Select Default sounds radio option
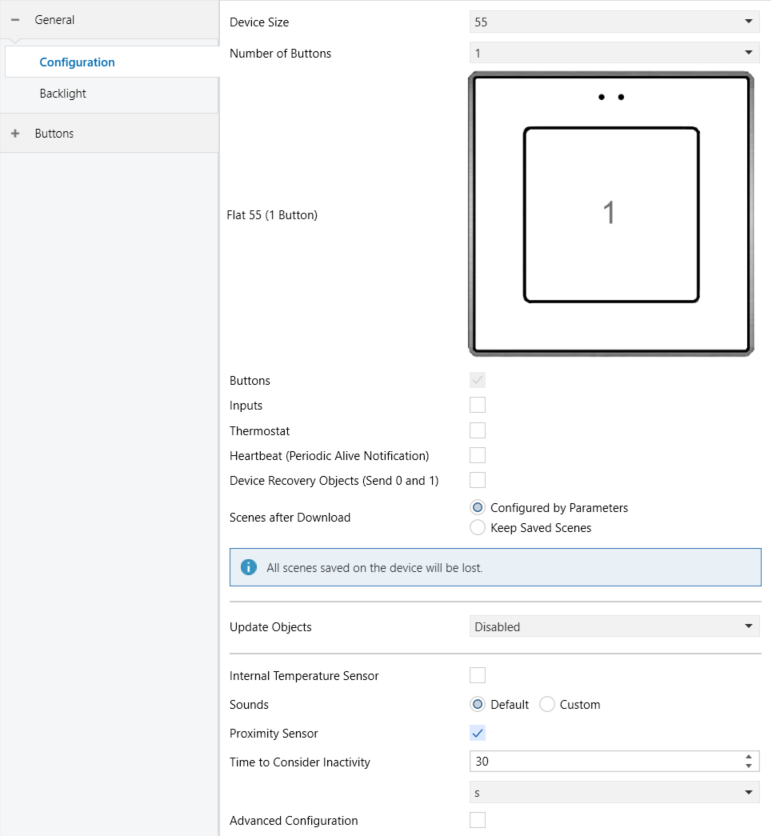Image resolution: width=771 pixels, height=836 pixels. coord(478,704)
